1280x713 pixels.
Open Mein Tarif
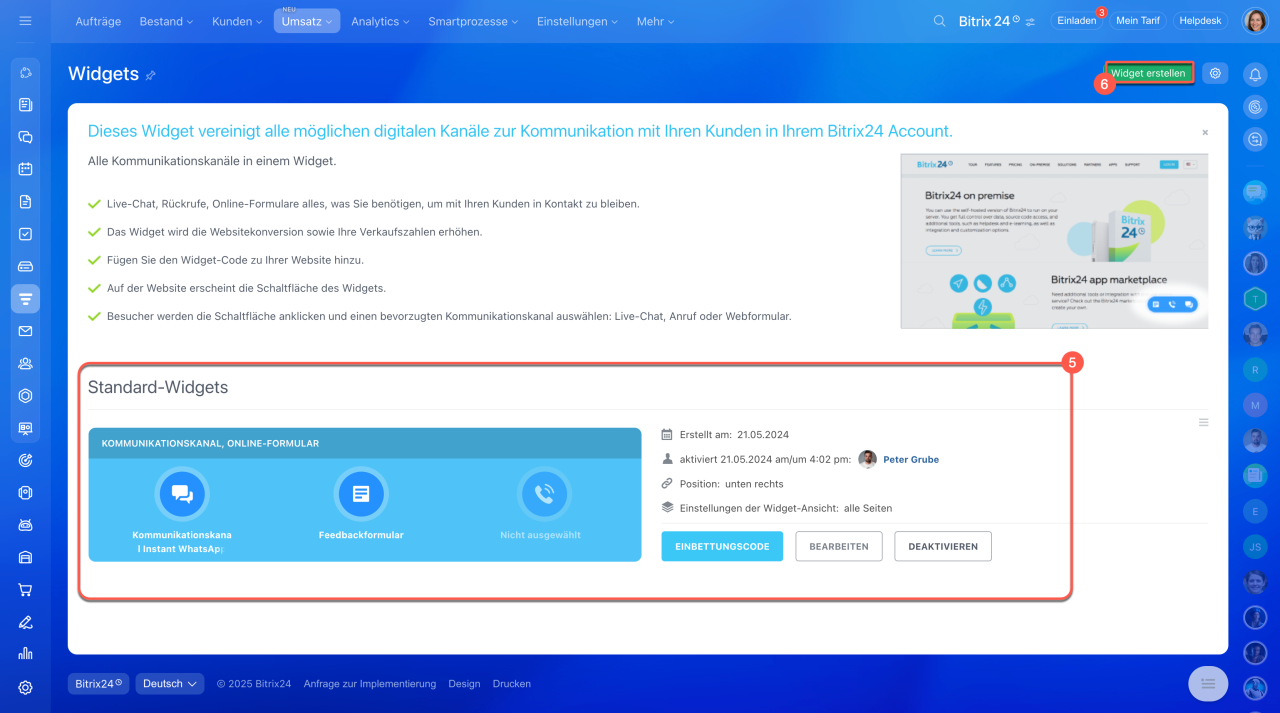tap(1138, 21)
